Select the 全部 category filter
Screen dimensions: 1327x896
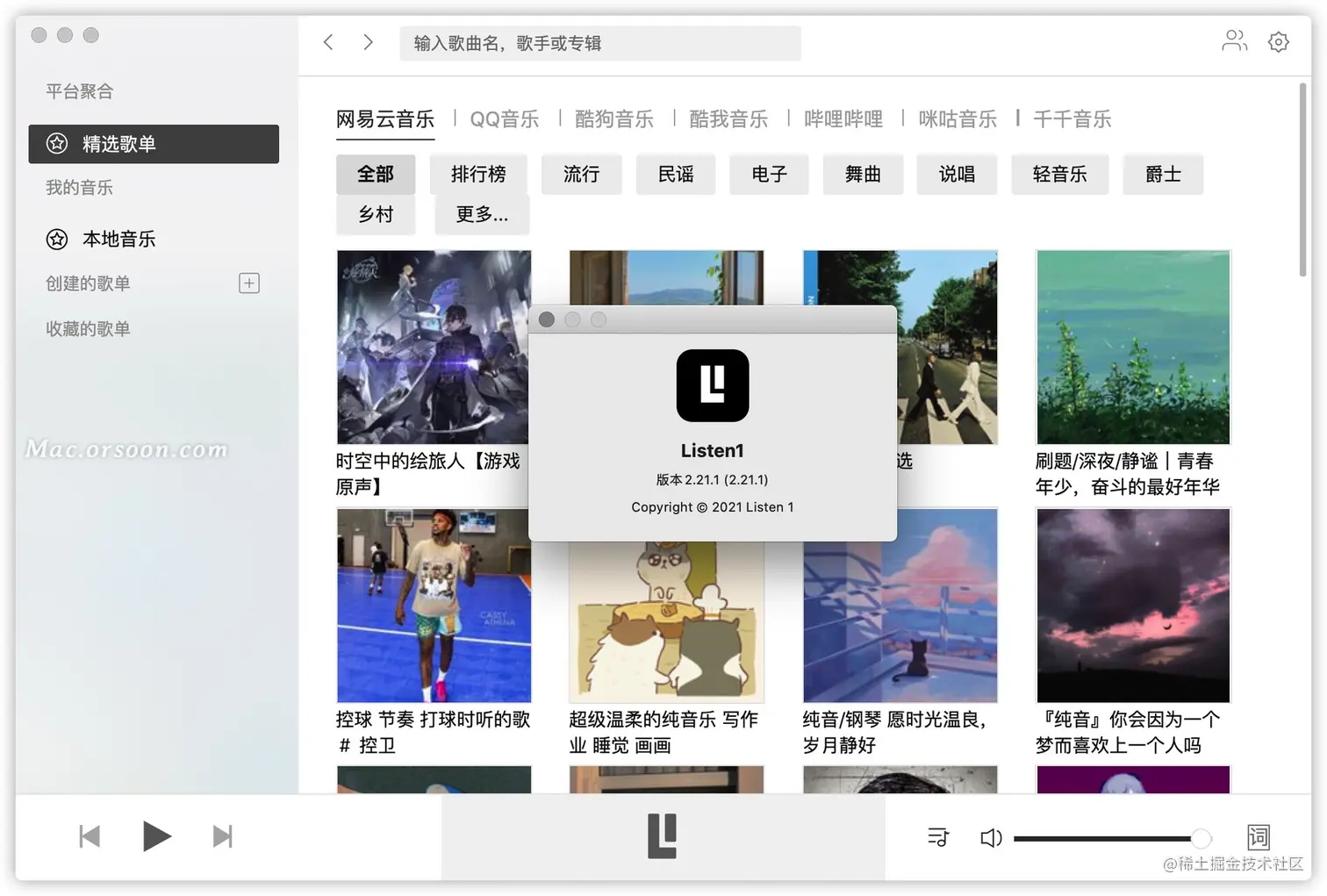[376, 174]
